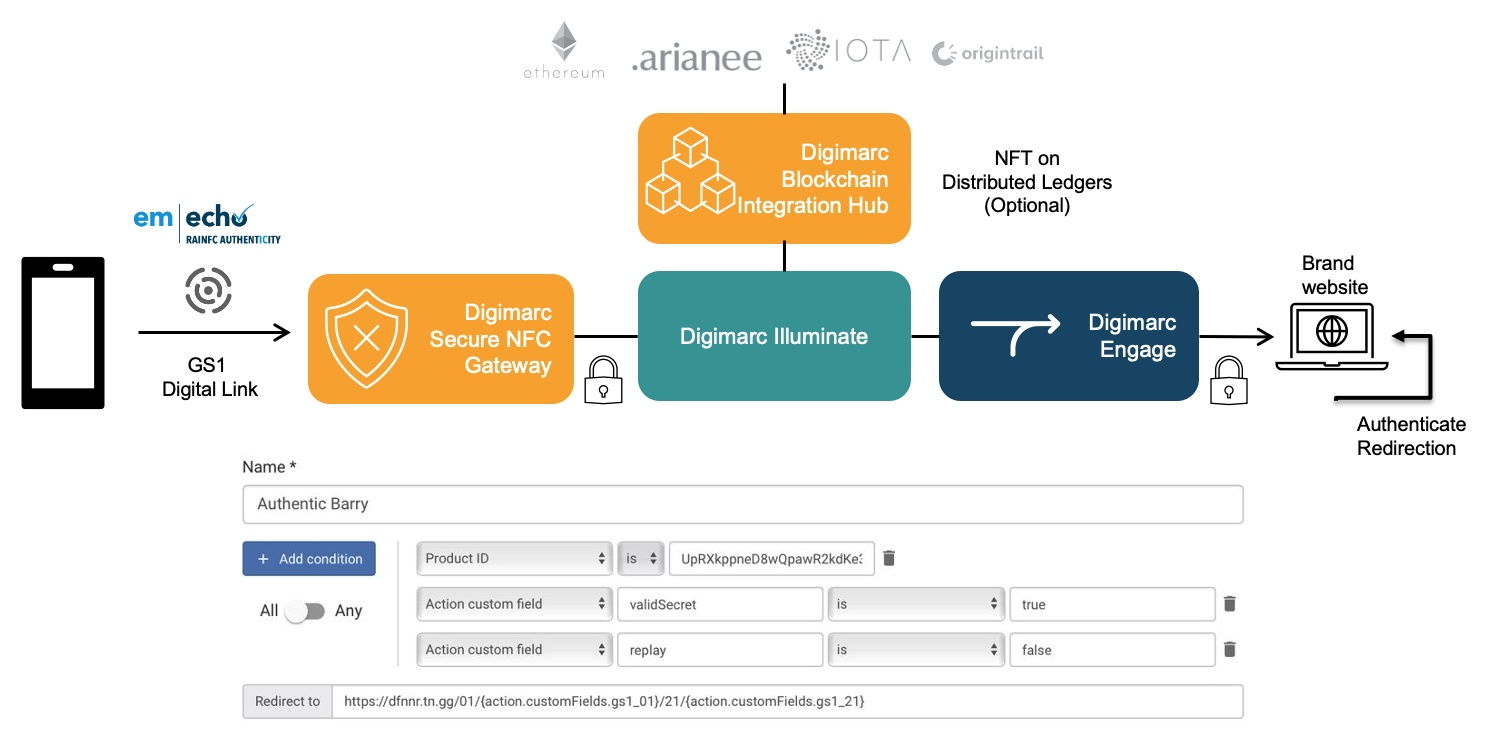Click the replay custom field name input
This screenshot has height=744, width=1508.
click(x=720, y=649)
